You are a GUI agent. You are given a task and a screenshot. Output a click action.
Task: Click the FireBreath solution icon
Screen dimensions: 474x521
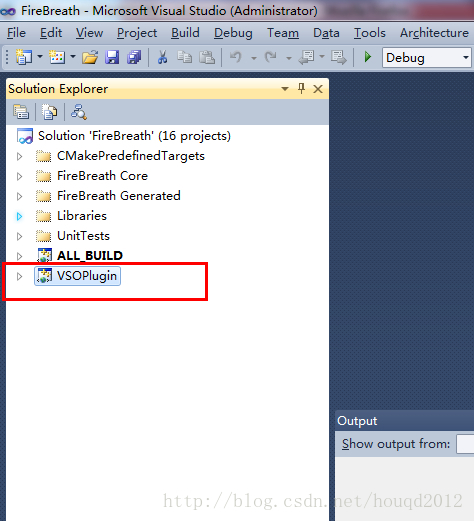pyautogui.click(x=25, y=136)
